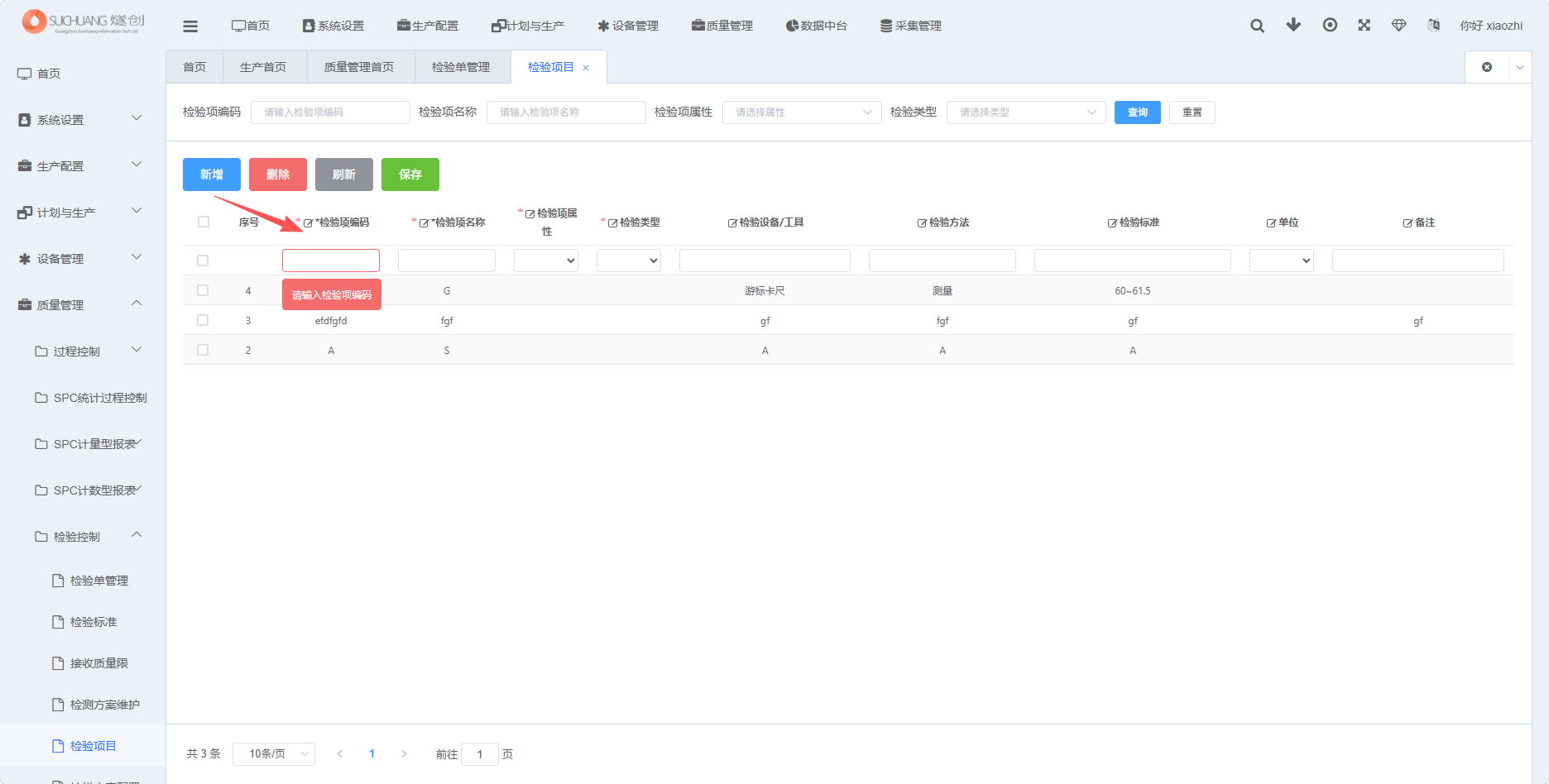1549x784 pixels.
Task: Select the checkbox for row 3
Action: (203, 320)
